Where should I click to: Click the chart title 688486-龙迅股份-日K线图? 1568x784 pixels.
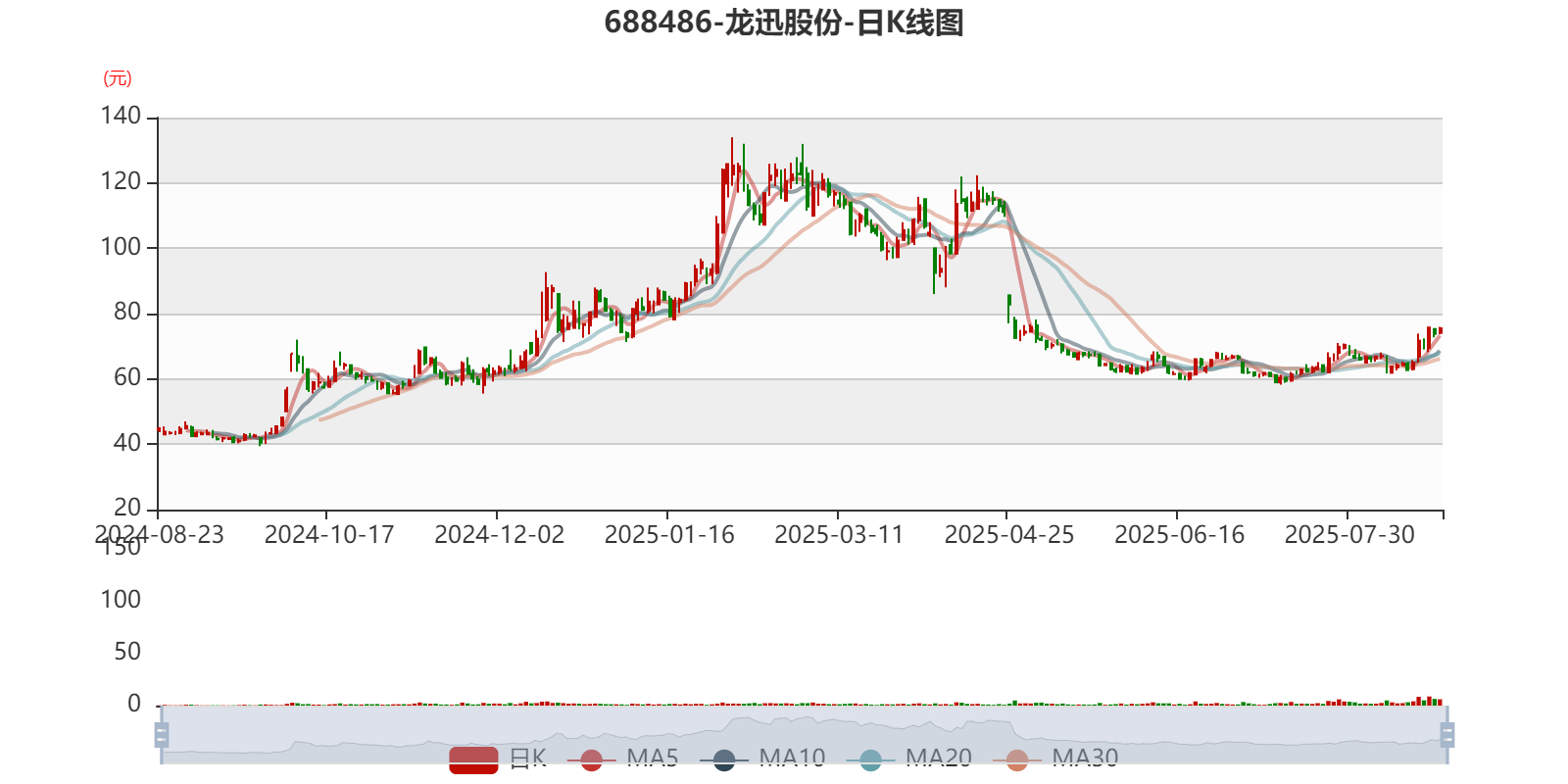click(784, 23)
